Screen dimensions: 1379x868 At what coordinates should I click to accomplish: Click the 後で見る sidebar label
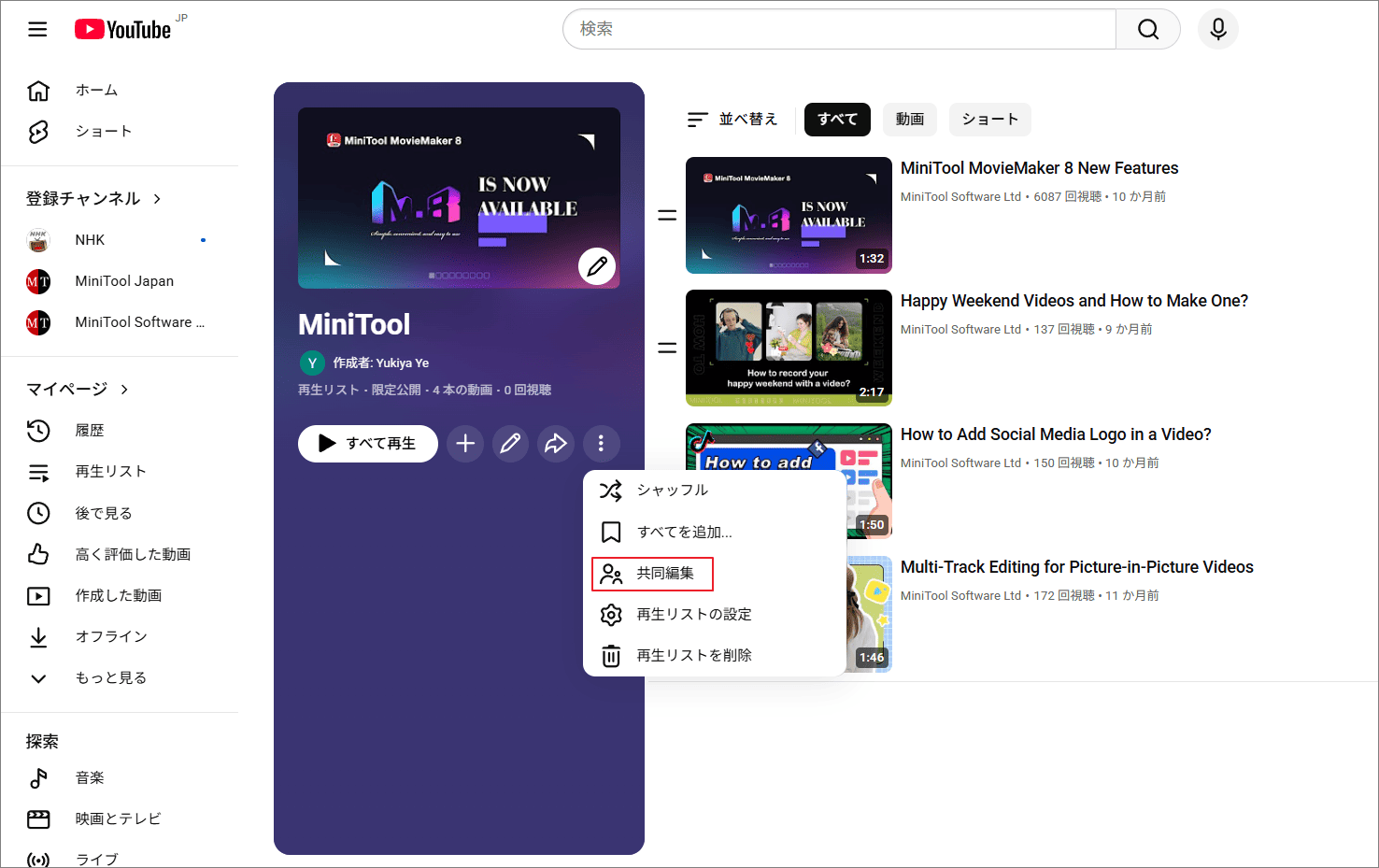[104, 513]
